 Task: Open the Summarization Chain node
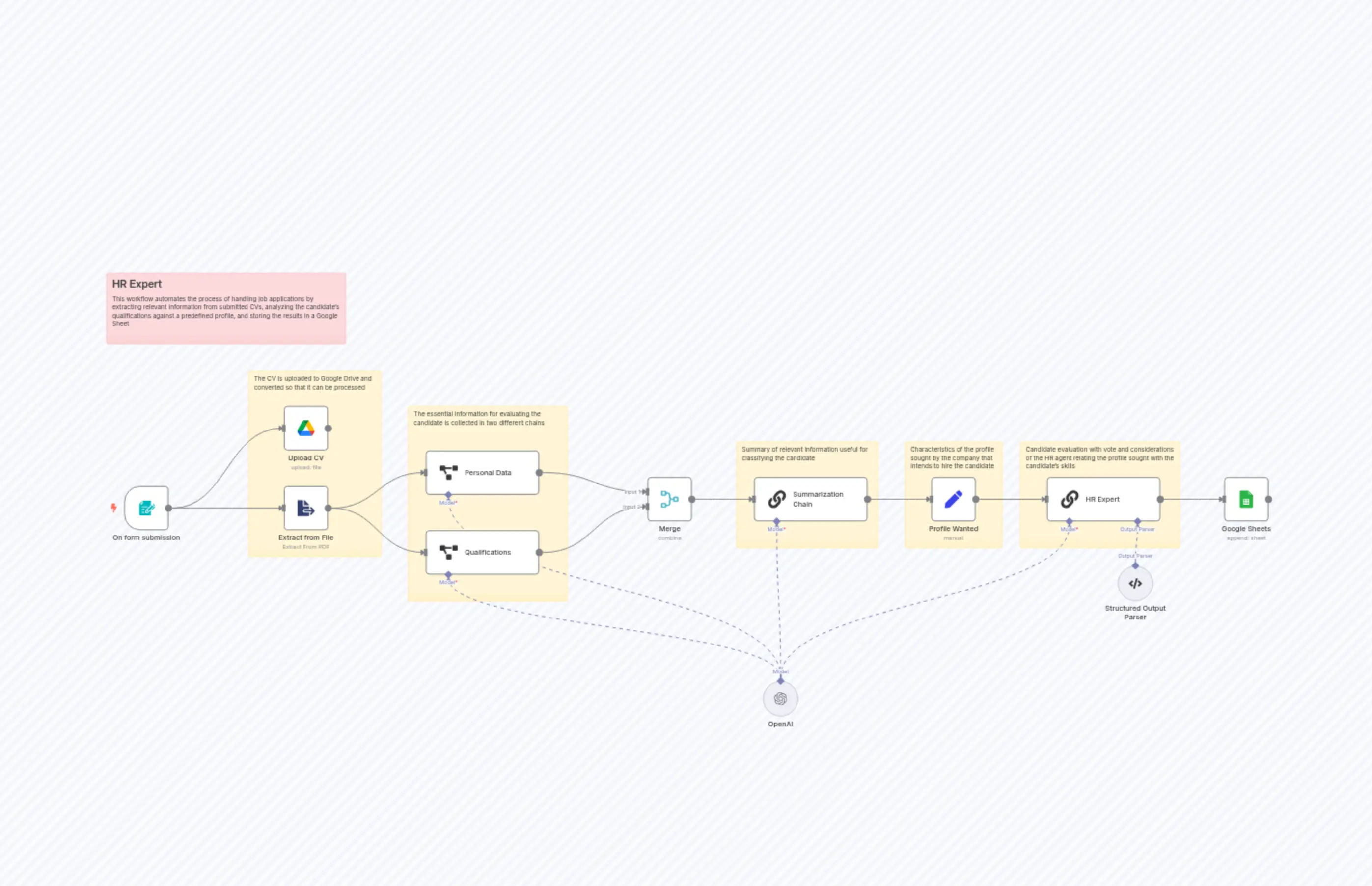pyautogui.click(x=810, y=499)
